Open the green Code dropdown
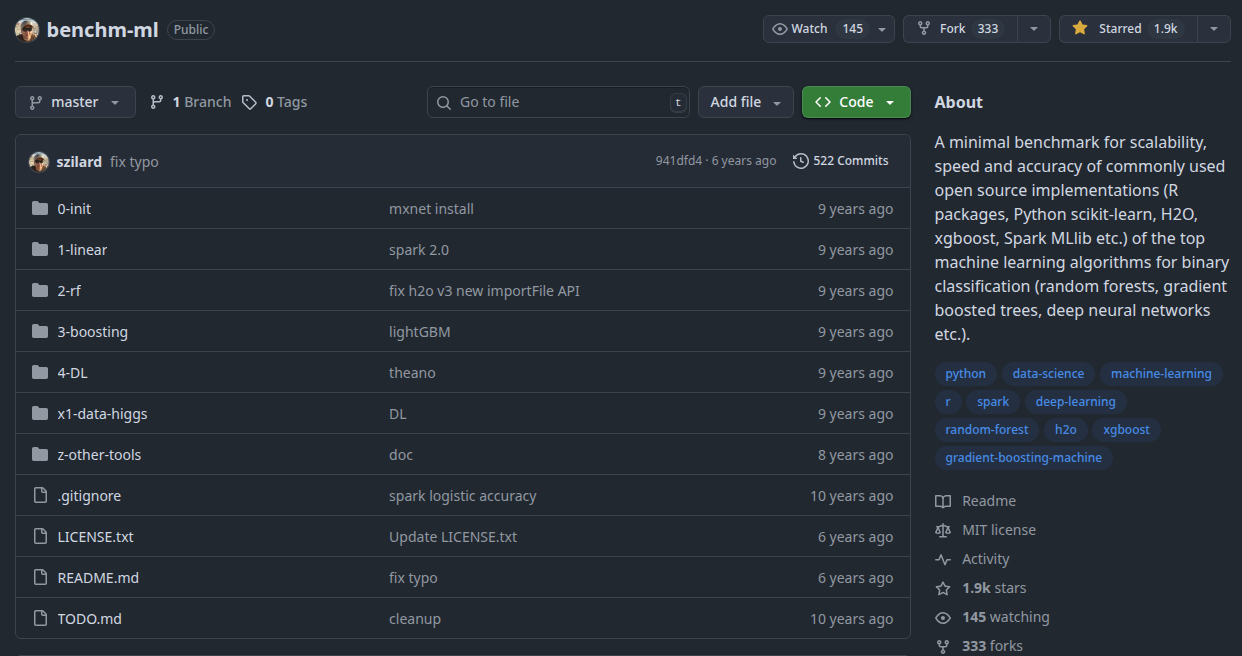Screen dimensions: 1242x656 (x=856, y=102)
